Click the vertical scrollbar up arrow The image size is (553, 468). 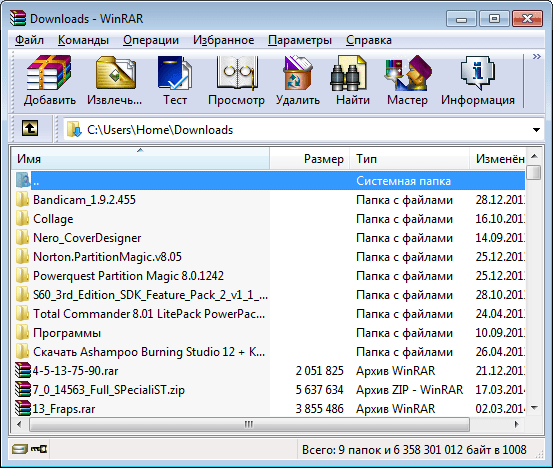pyautogui.click(x=534, y=156)
